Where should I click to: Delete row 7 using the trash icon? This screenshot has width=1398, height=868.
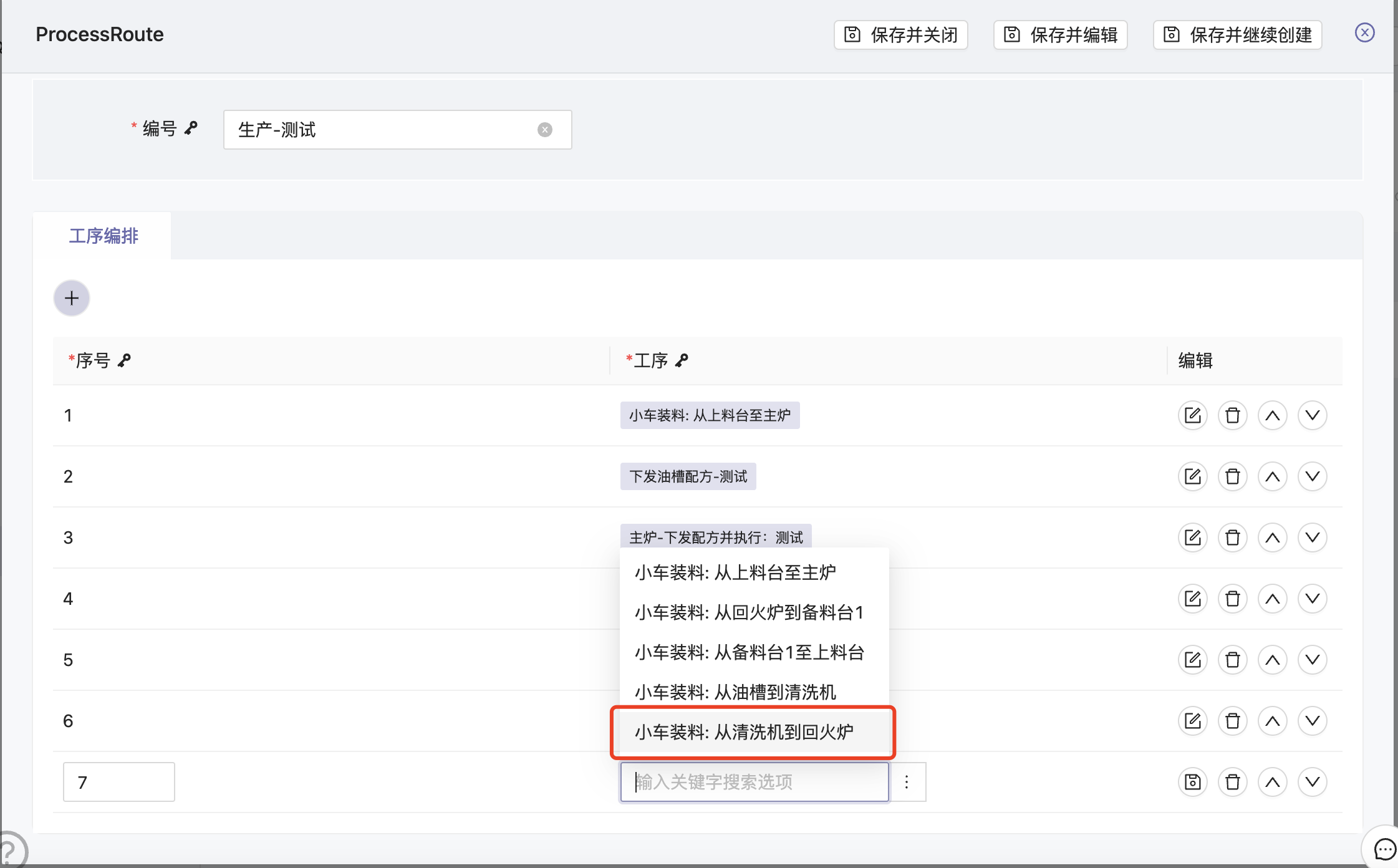pos(1232,782)
